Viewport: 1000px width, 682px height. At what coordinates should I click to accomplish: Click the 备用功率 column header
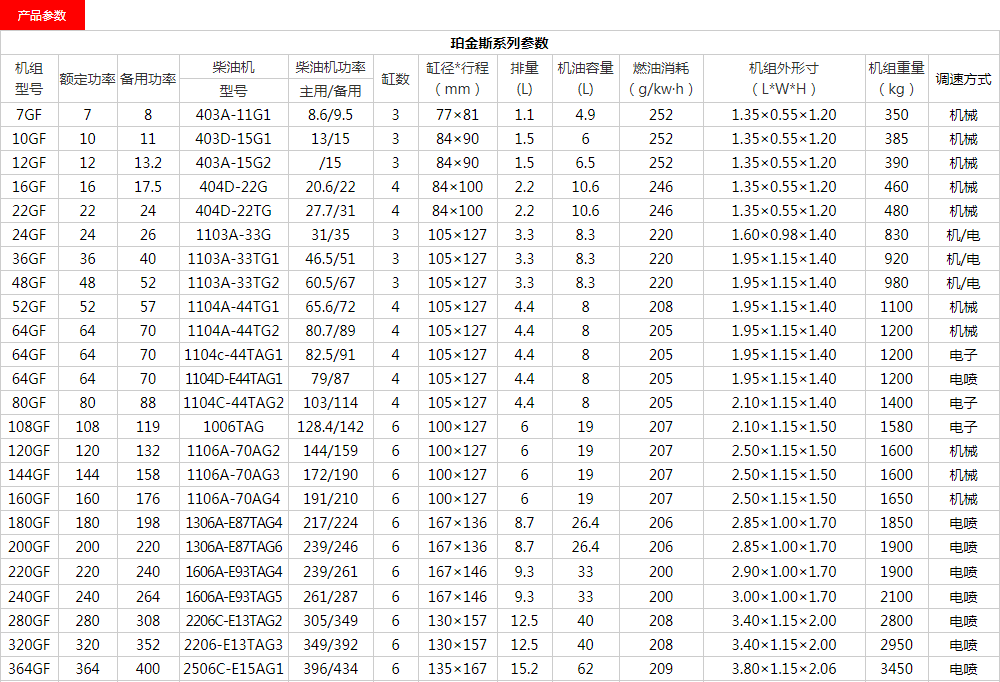[x=148, y=79]
